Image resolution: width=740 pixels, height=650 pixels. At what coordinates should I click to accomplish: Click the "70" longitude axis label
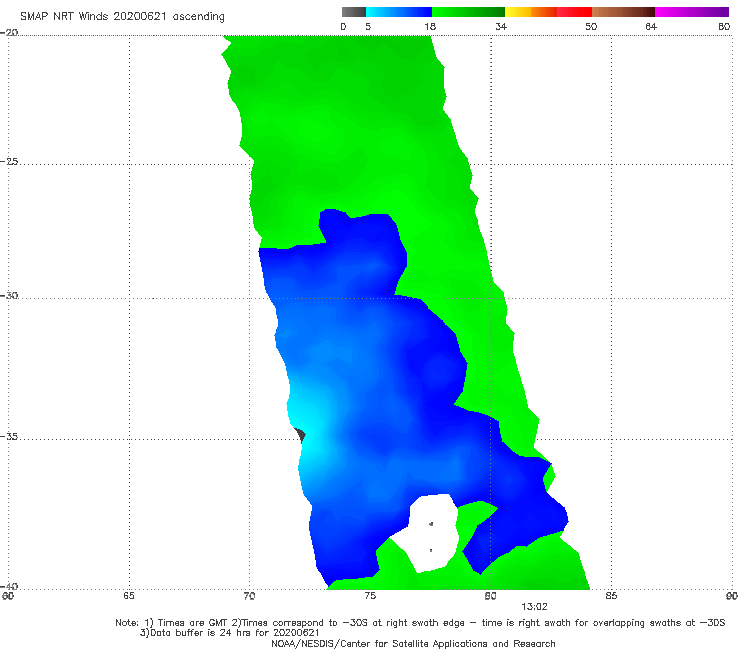[x=249, y=596]
